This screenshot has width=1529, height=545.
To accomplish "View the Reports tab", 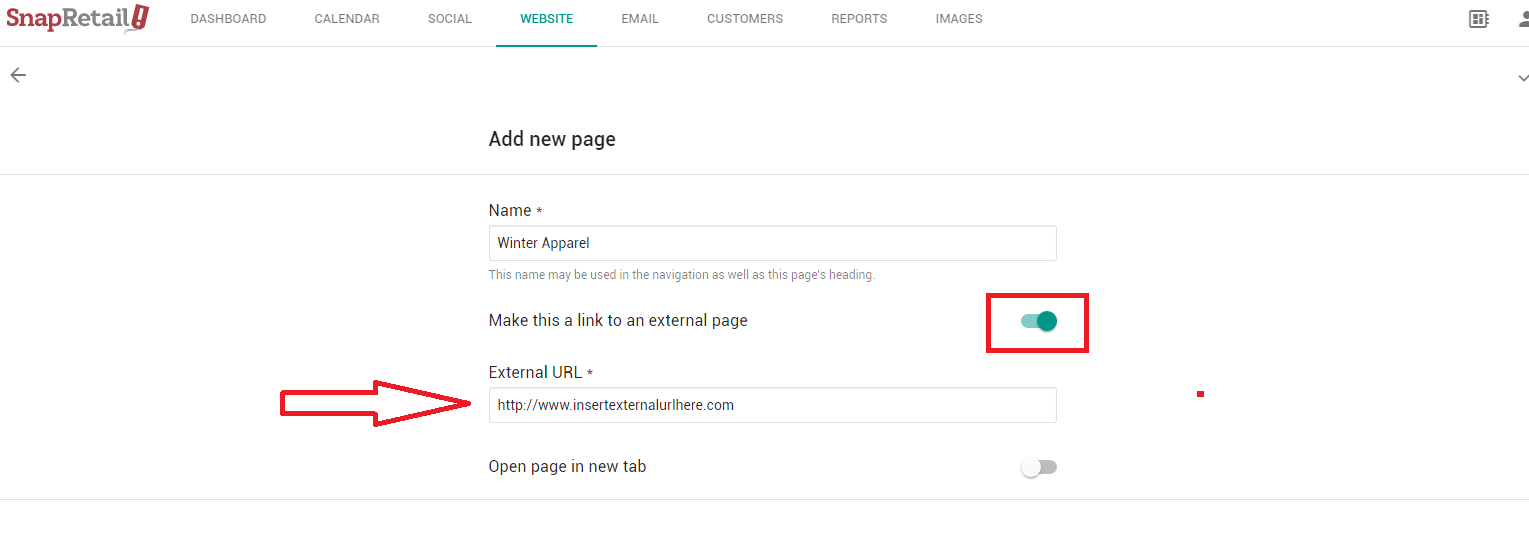I will pyautogui.click(x=859, y=19).
